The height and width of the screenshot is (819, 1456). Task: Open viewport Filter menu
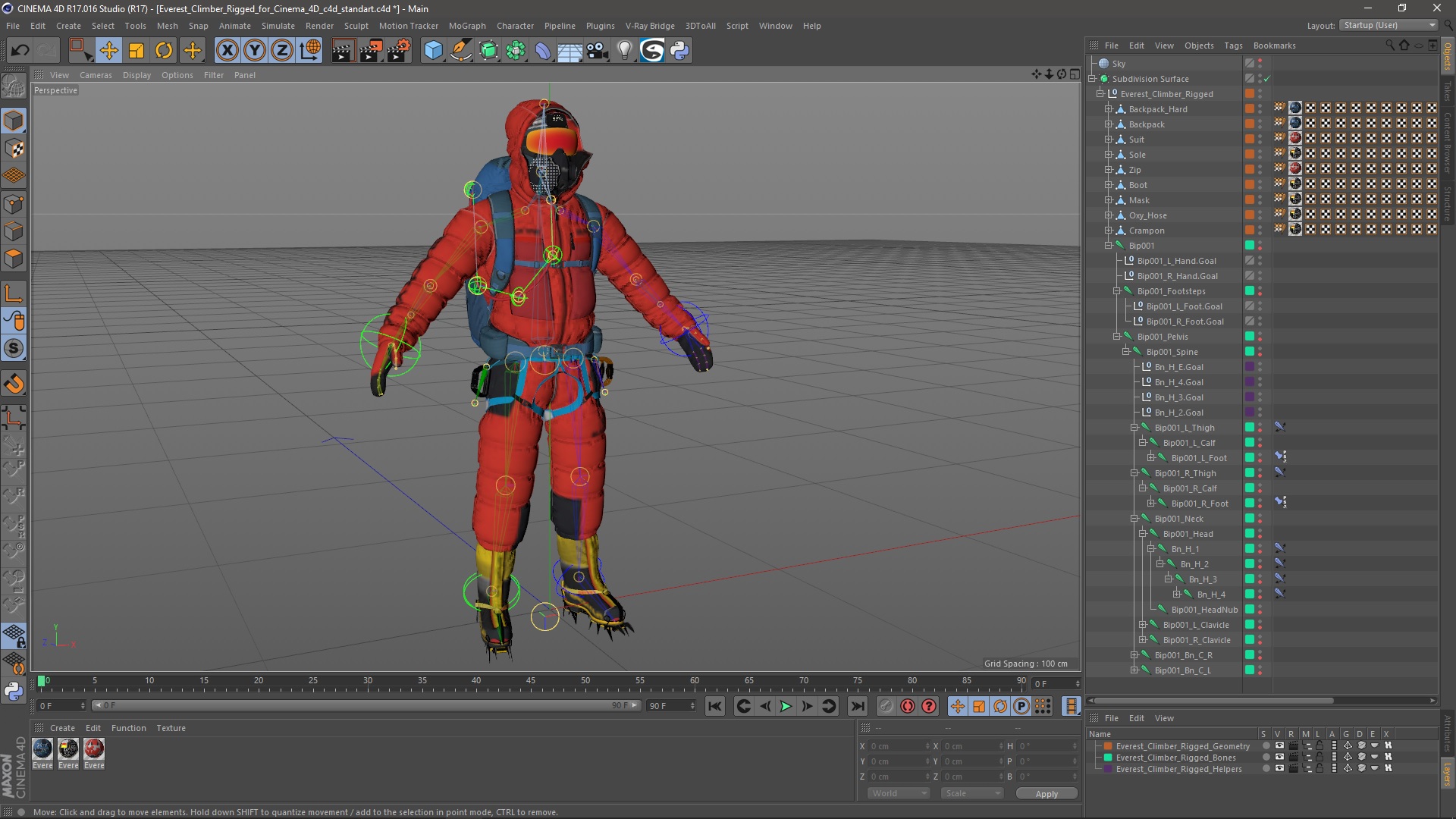pos(214,75)
